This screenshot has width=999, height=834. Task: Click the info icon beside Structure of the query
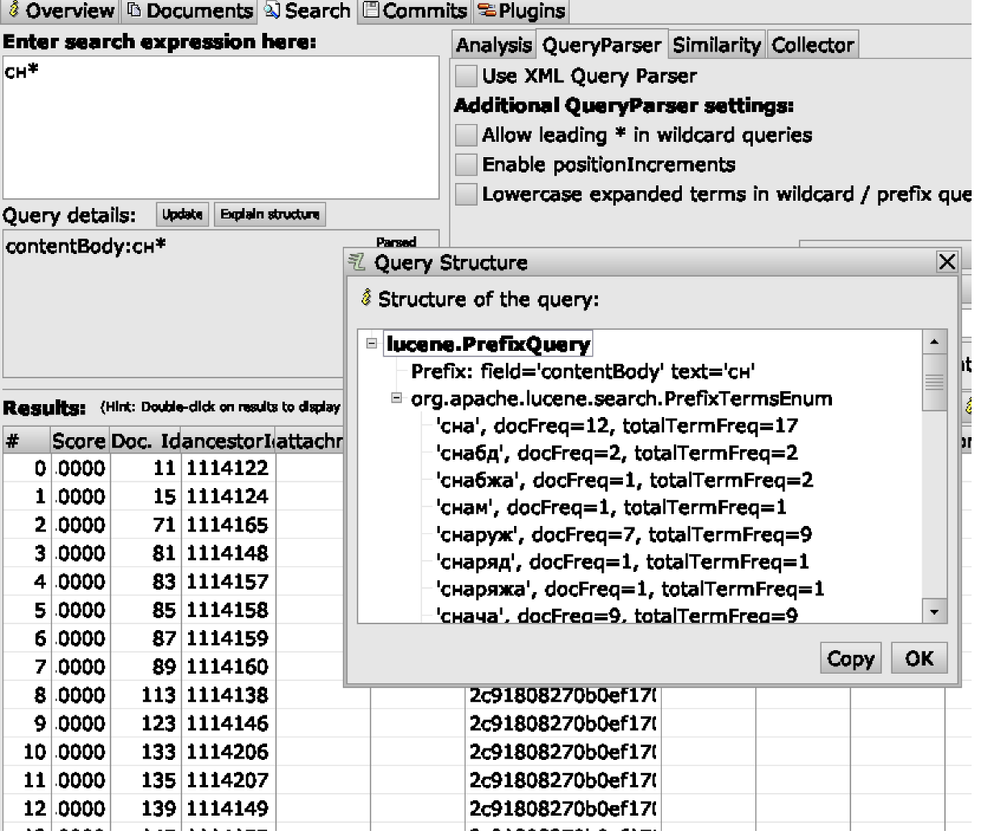pyautogui.click(x=366, y=297)
